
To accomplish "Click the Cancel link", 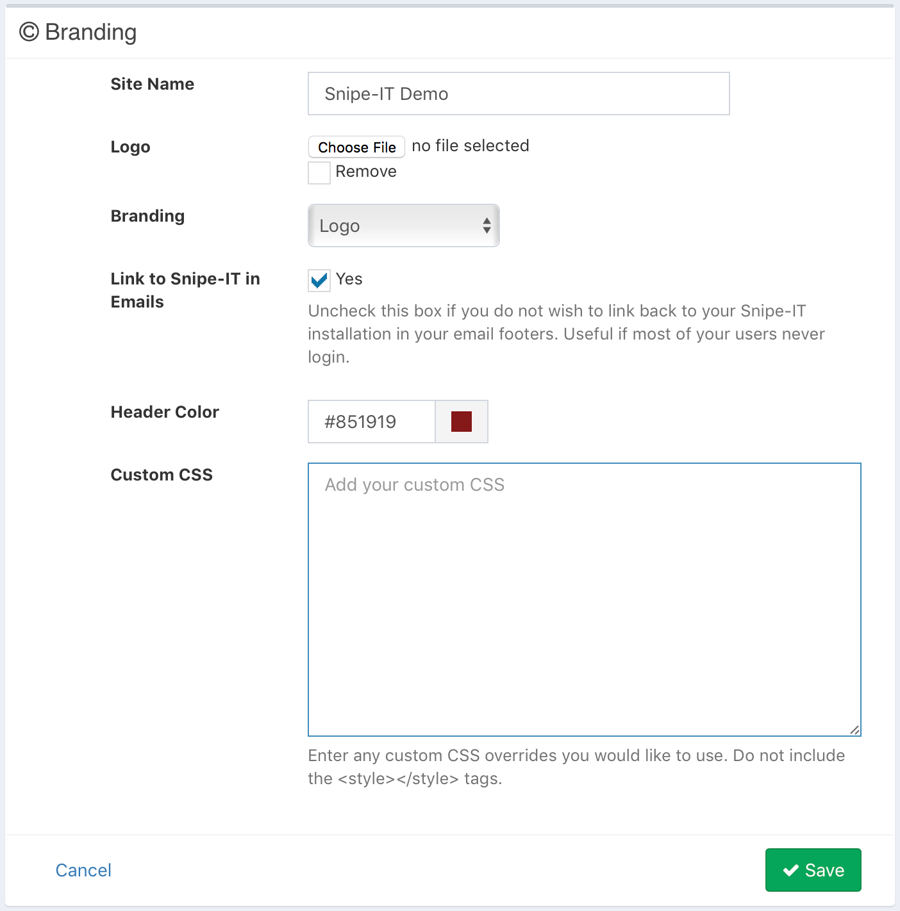I will [83, 870].
